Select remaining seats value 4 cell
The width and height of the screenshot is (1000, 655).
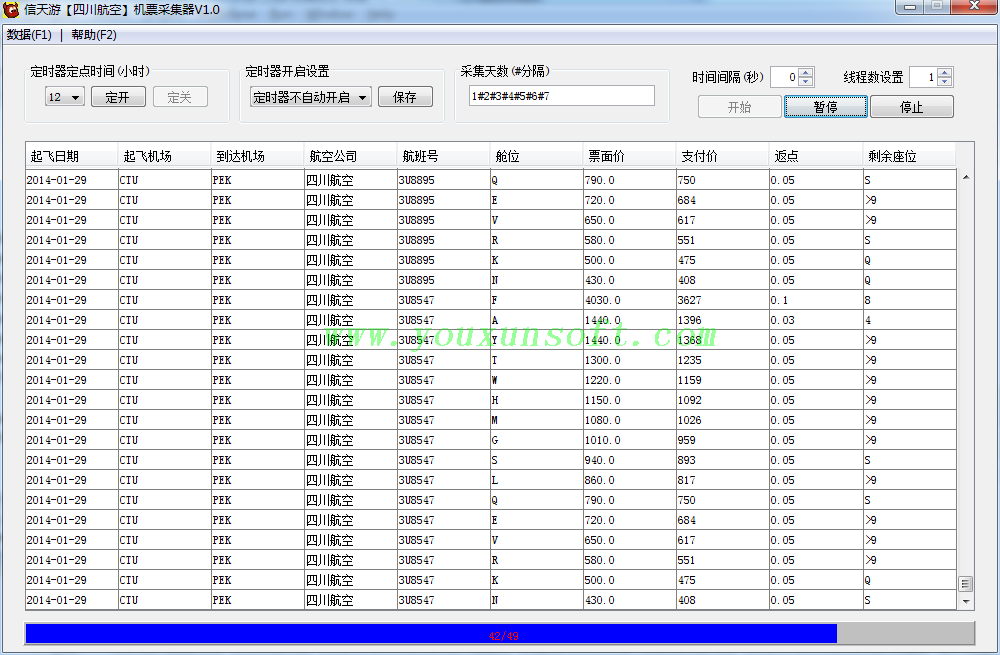pyautogui.click(x=909, y=320)
